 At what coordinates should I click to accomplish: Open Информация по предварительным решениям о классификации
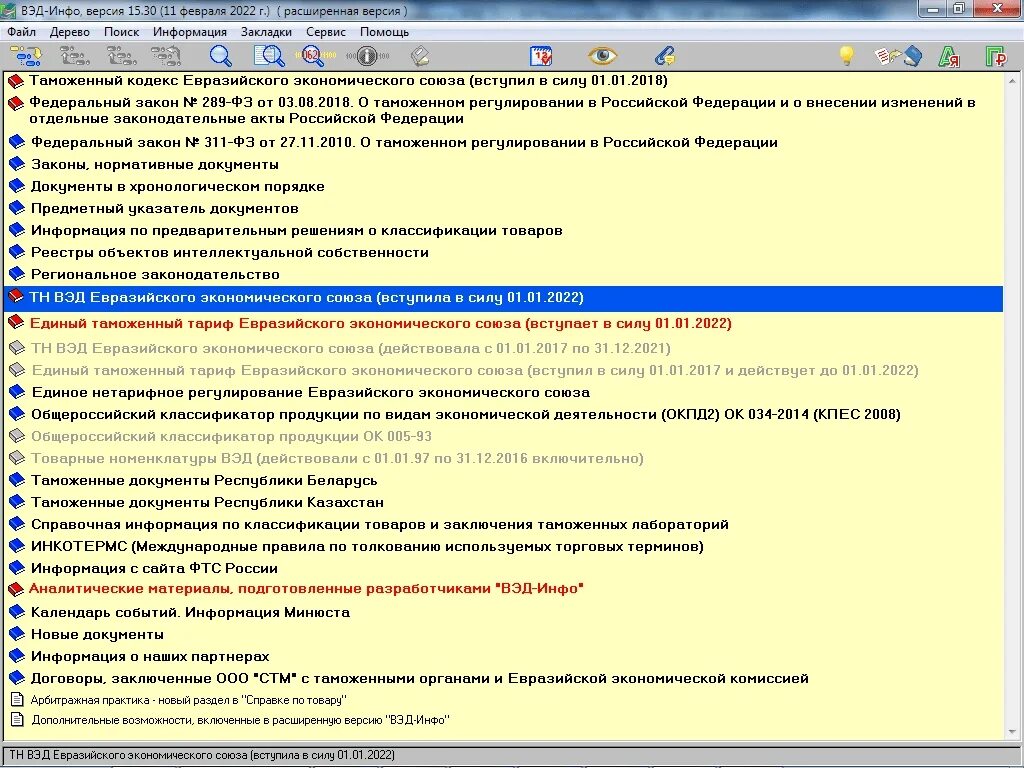pos(296,231)
